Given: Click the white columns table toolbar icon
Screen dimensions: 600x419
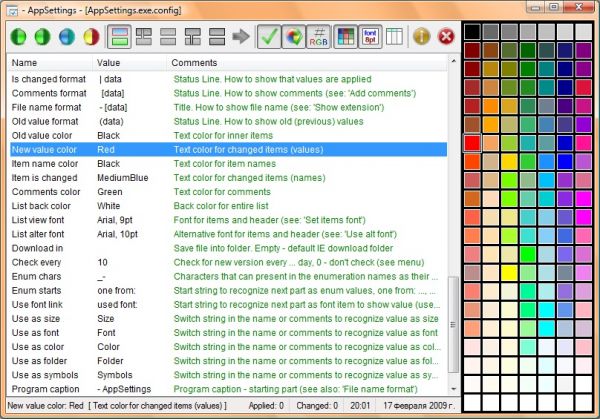Looking at the screenshot, I should 394,37.
